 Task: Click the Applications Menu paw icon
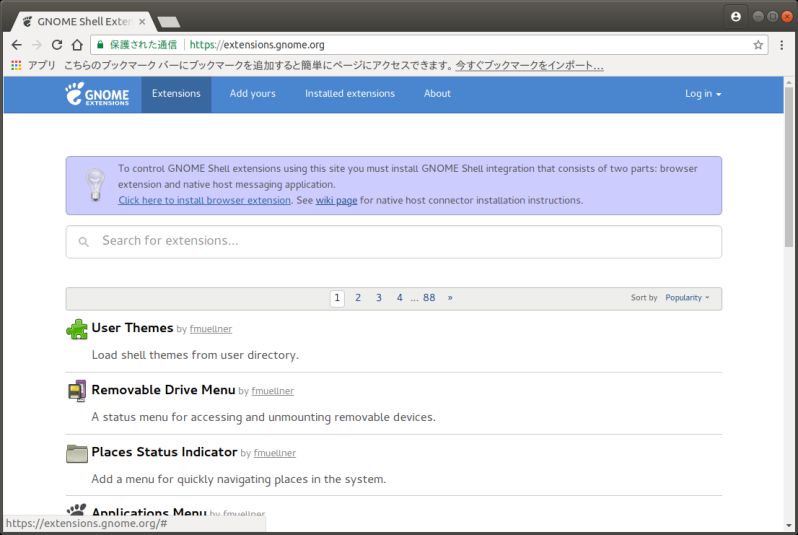[77, 510]
